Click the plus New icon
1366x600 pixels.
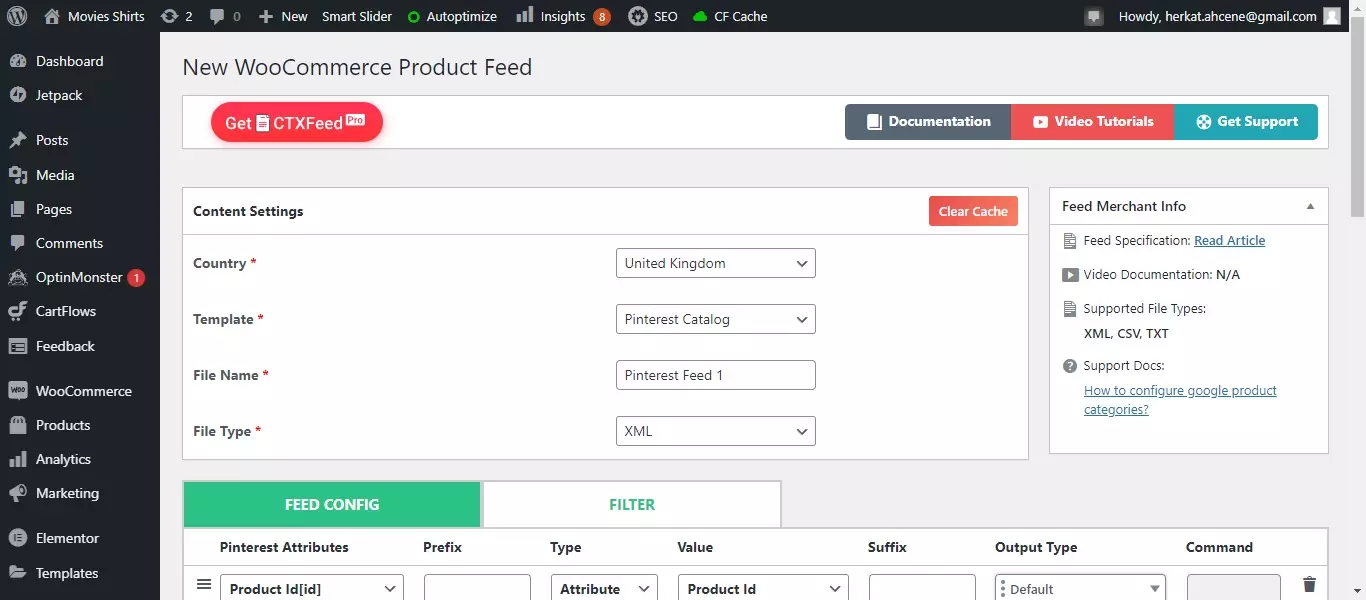point(265,16)
